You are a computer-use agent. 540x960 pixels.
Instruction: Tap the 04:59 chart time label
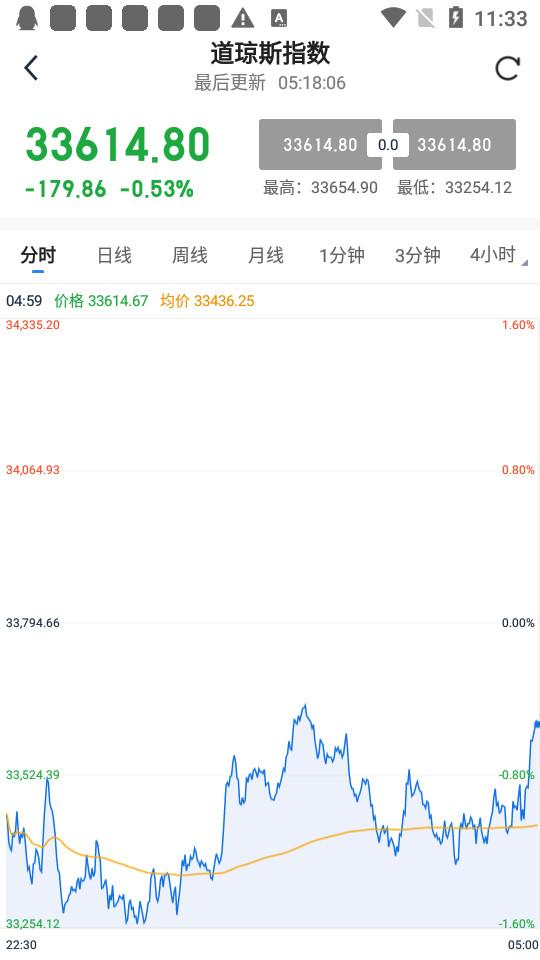(x=24, y=301)
